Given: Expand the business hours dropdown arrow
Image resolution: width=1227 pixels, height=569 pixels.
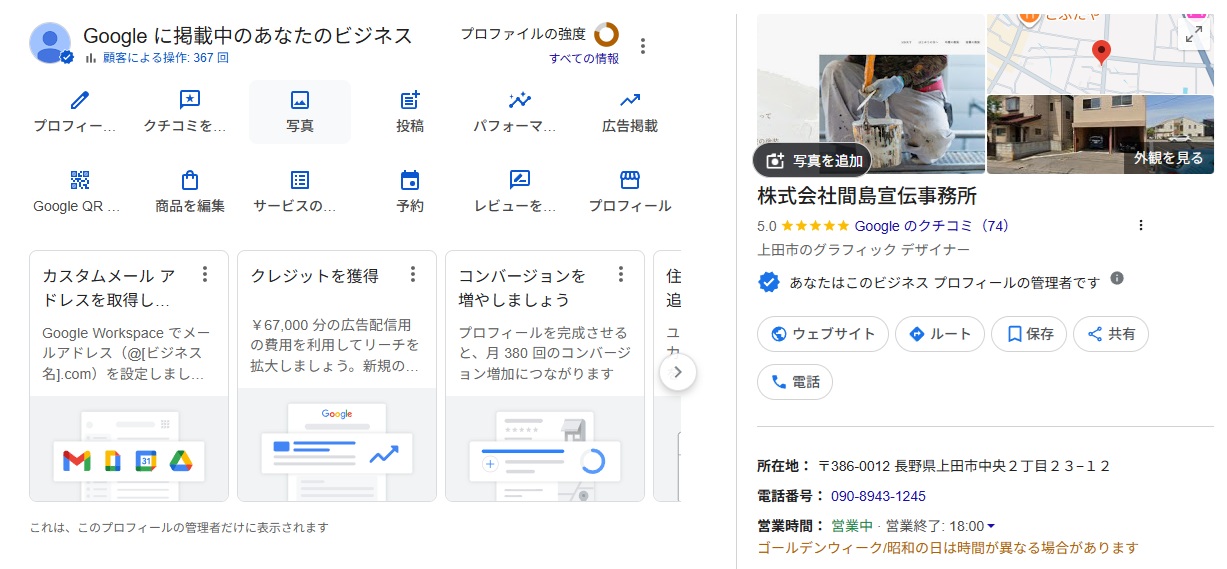Looking at the screenshot, I should click(991, 526).
